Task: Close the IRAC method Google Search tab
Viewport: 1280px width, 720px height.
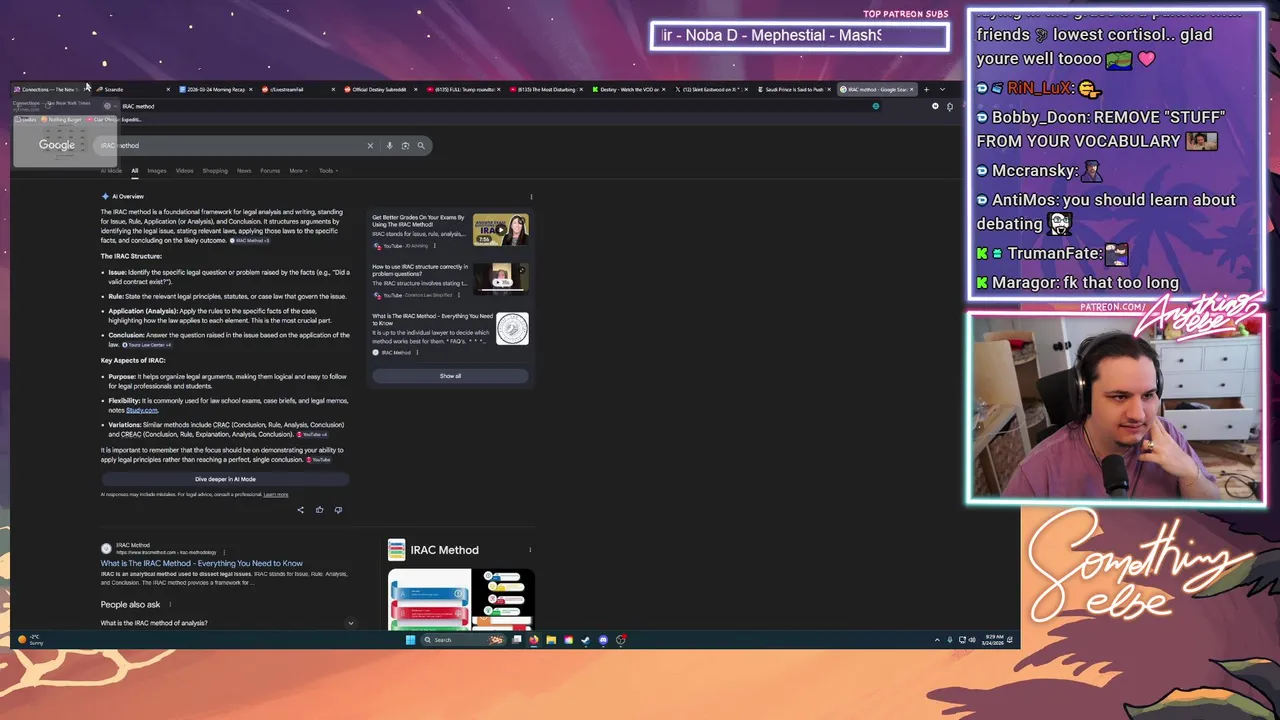Action: (x=911, y=90)
